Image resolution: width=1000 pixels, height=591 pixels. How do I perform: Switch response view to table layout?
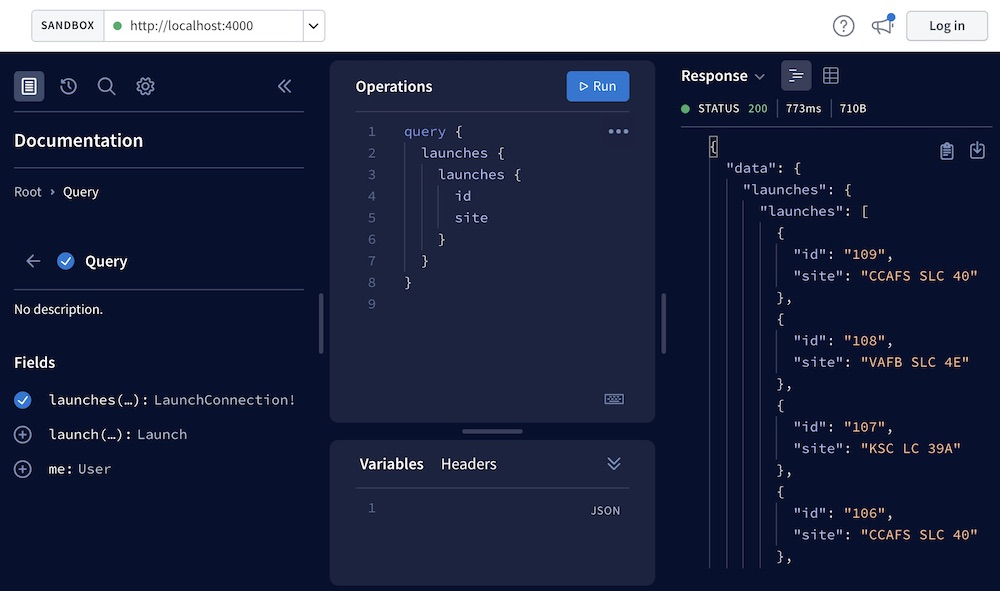tap(831, 75)
